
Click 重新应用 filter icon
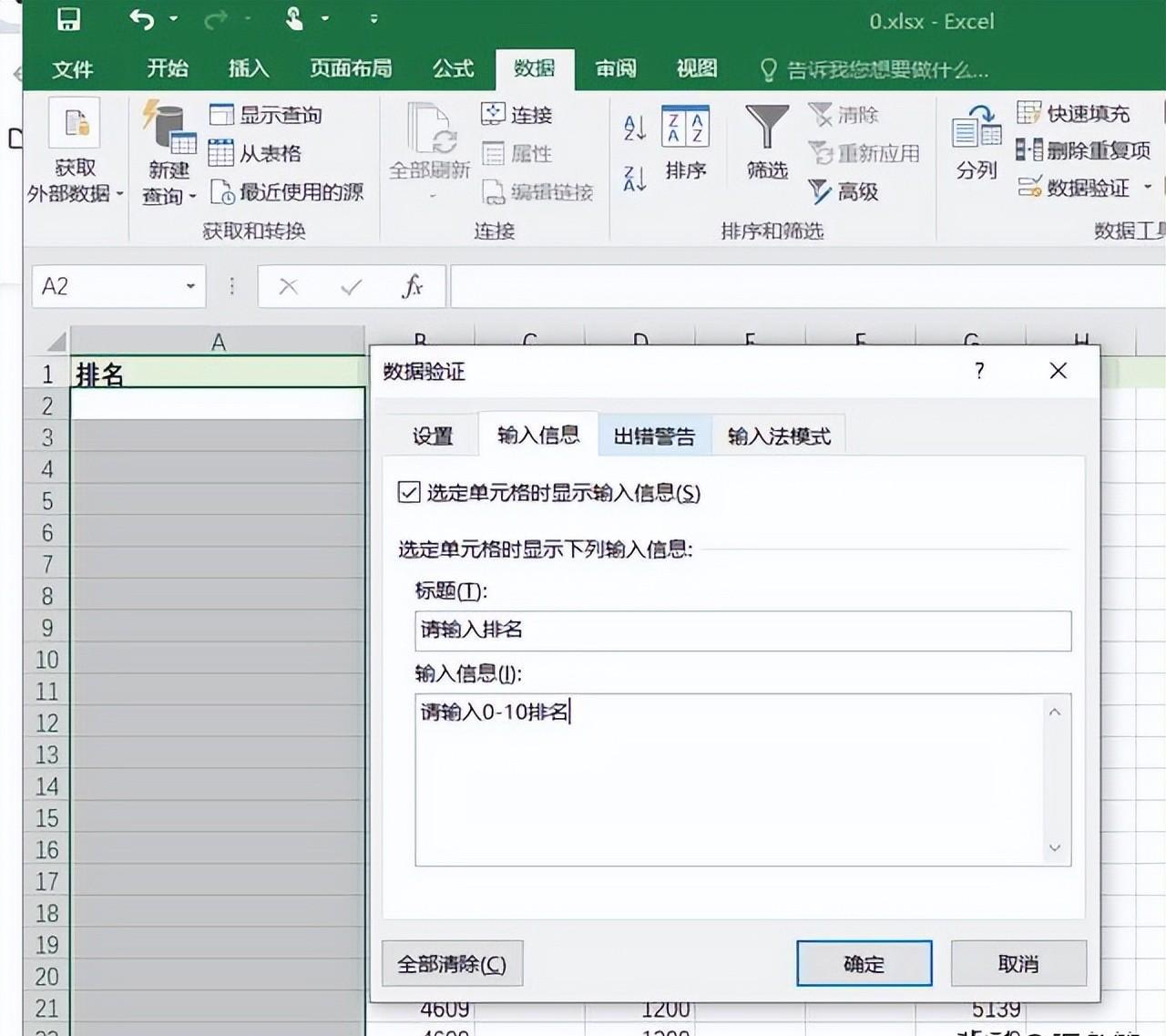tap(820, 153)
